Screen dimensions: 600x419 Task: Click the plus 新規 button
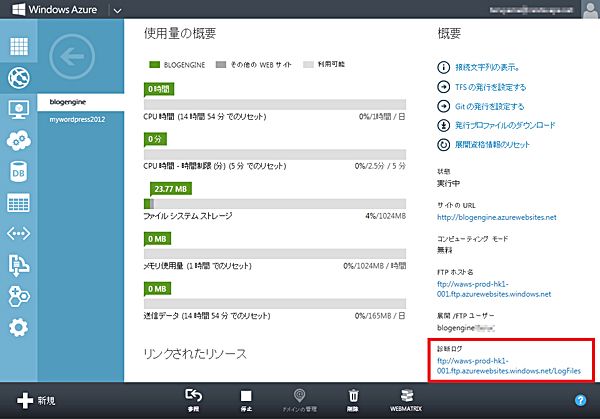point(36,401)
